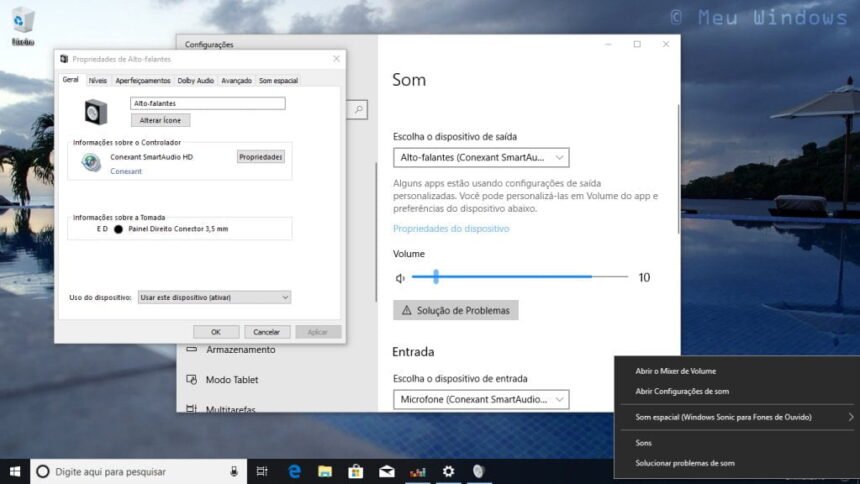Click the Start menu Windows logo
The height and width of the screenshot is (484, 860).
[15, 471]
